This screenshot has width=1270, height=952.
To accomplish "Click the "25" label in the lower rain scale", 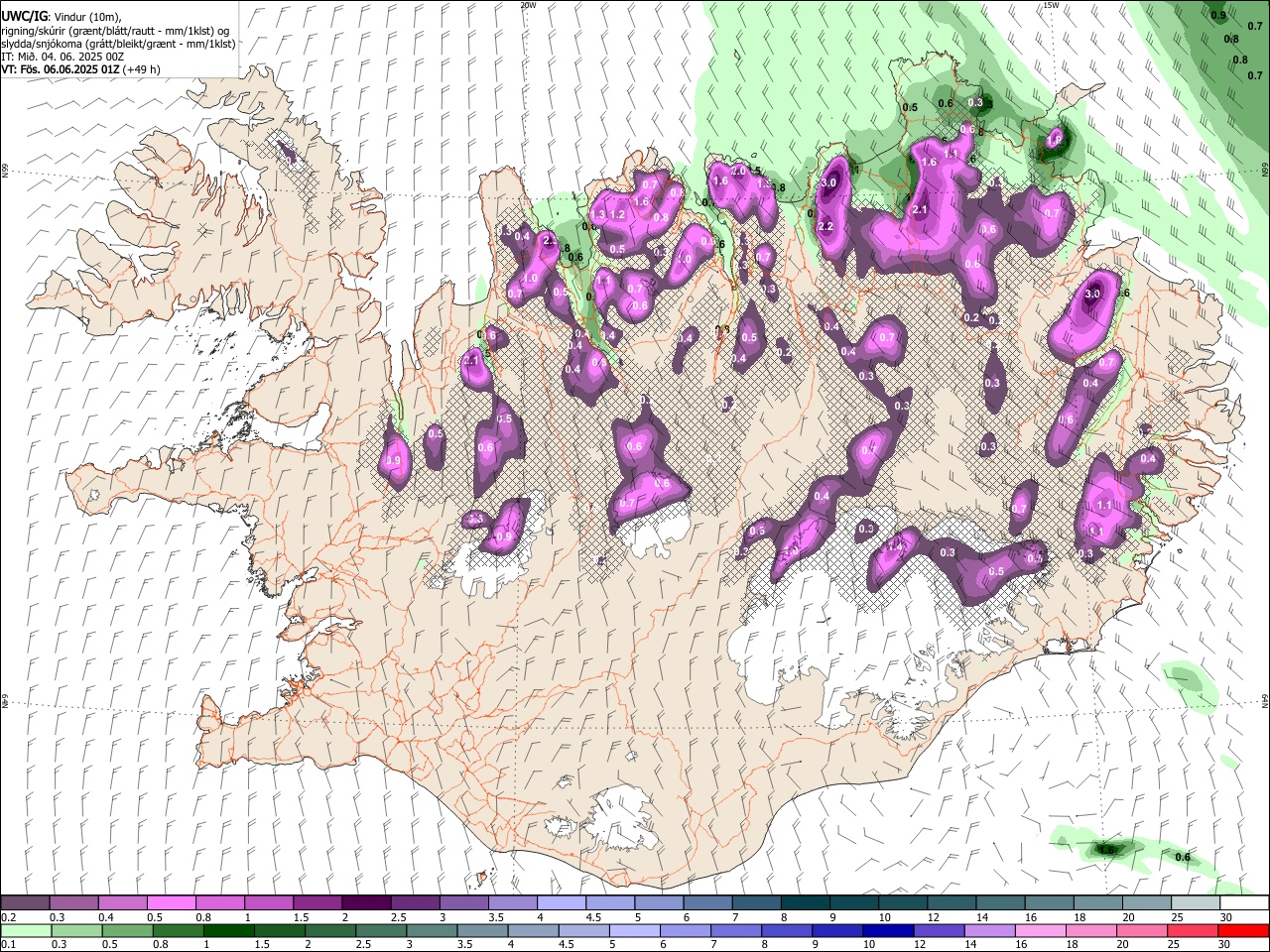I will pyautogui.click(x=1176, y=945).
